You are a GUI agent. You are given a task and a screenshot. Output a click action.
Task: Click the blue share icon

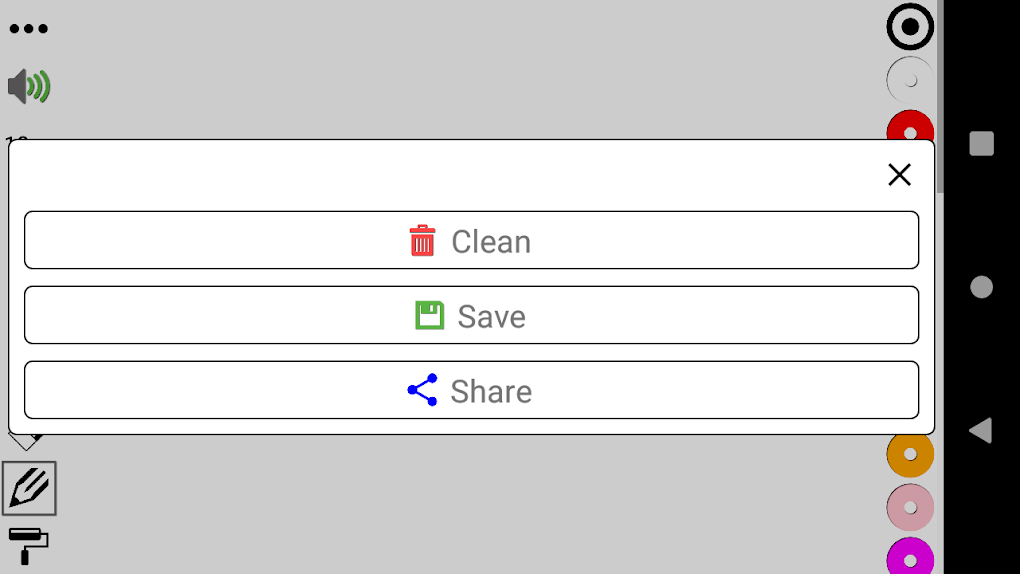(423, 391)
